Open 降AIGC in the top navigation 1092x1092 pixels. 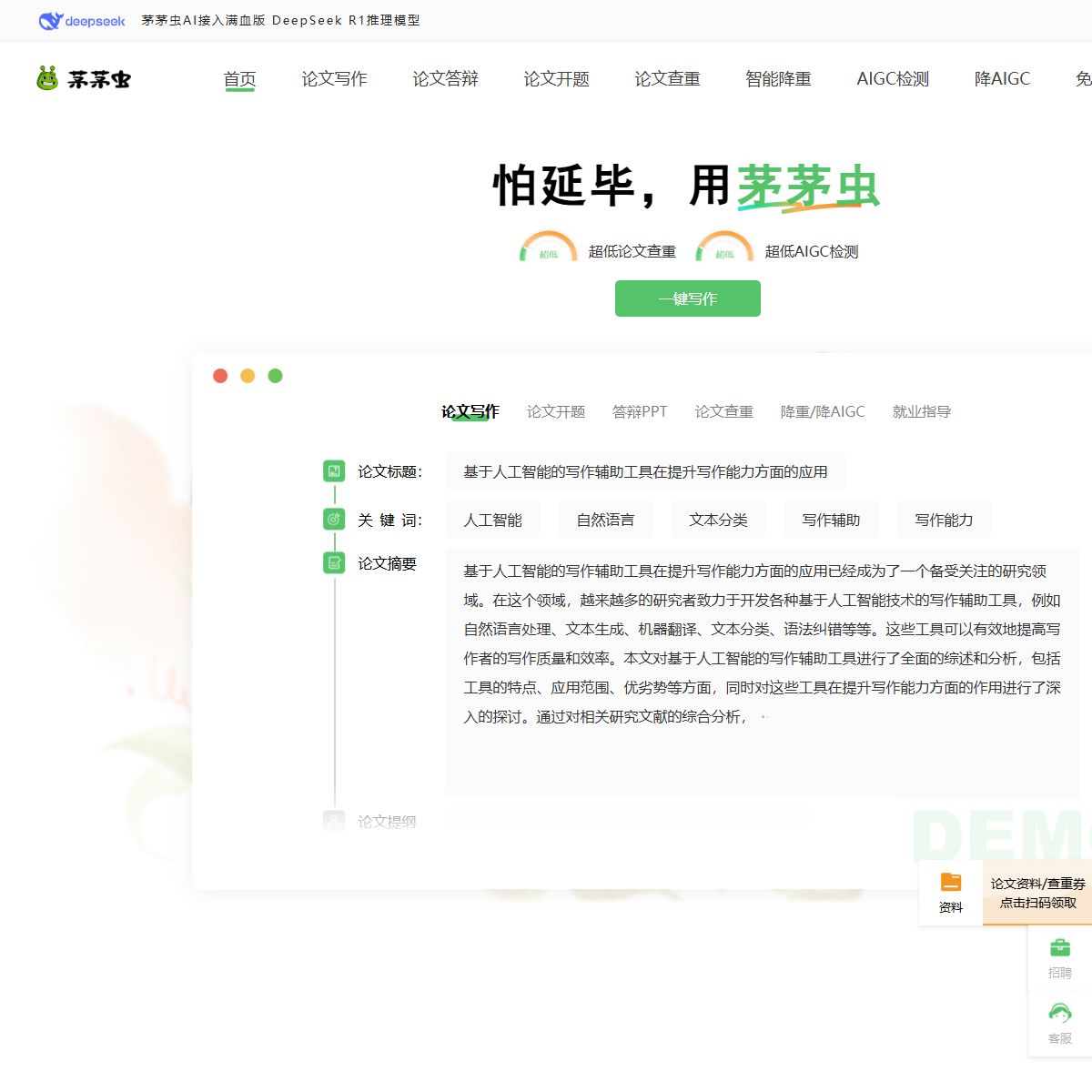coord(1003,79)
